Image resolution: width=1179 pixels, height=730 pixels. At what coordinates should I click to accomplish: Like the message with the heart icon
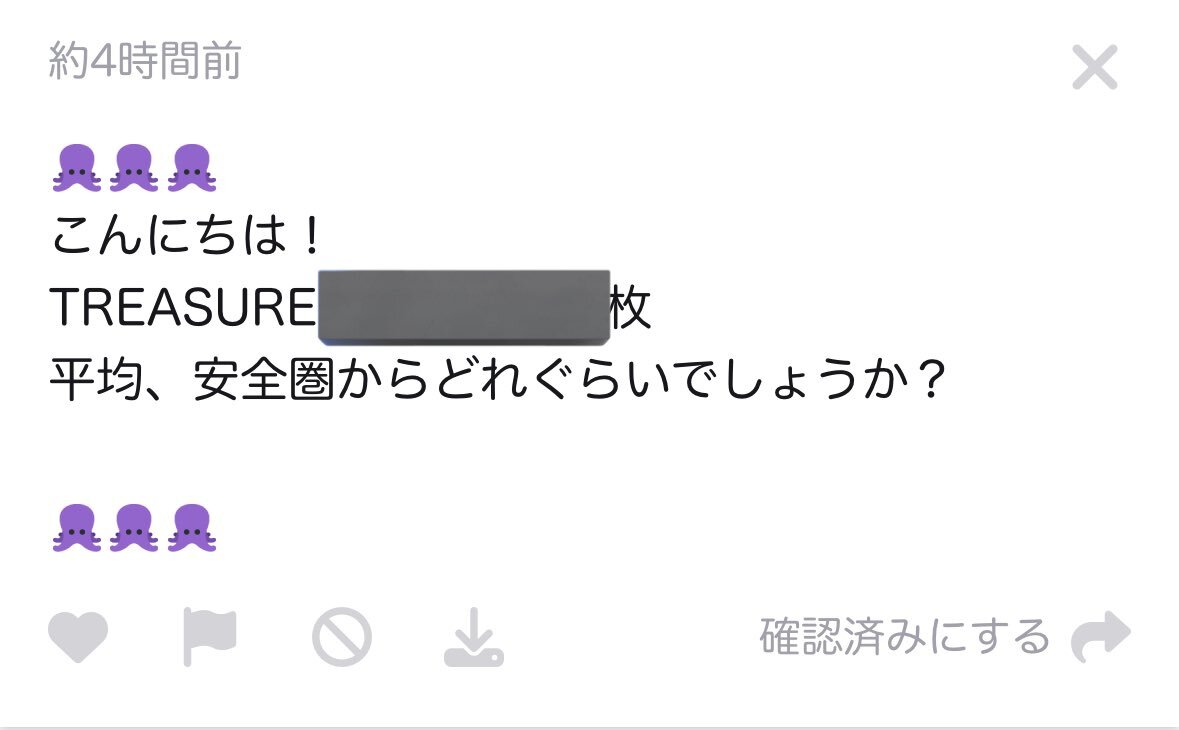[x=77, y=636]
